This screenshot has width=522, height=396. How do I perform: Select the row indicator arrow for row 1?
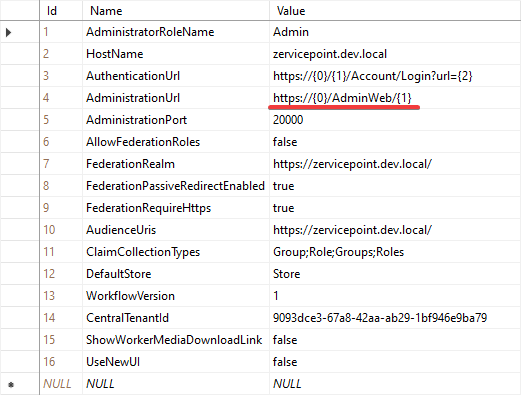click(9, 32)
